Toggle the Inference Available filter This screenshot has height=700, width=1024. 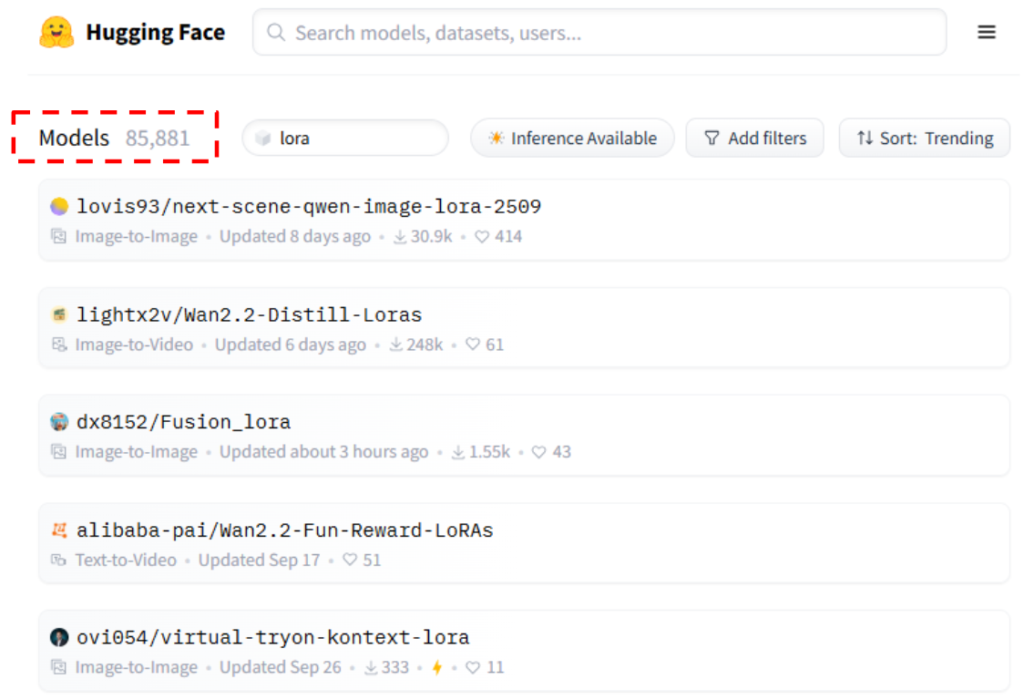(572, 138)
